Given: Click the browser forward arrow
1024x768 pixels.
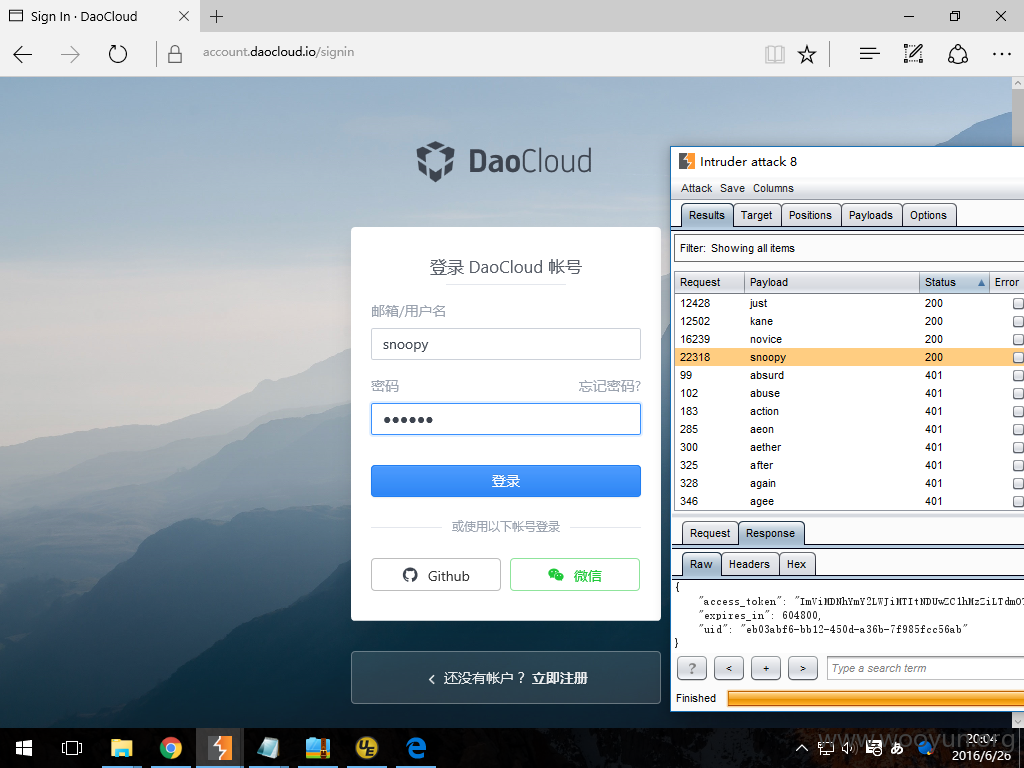Looking at the screenshot, I should (70, 54).
